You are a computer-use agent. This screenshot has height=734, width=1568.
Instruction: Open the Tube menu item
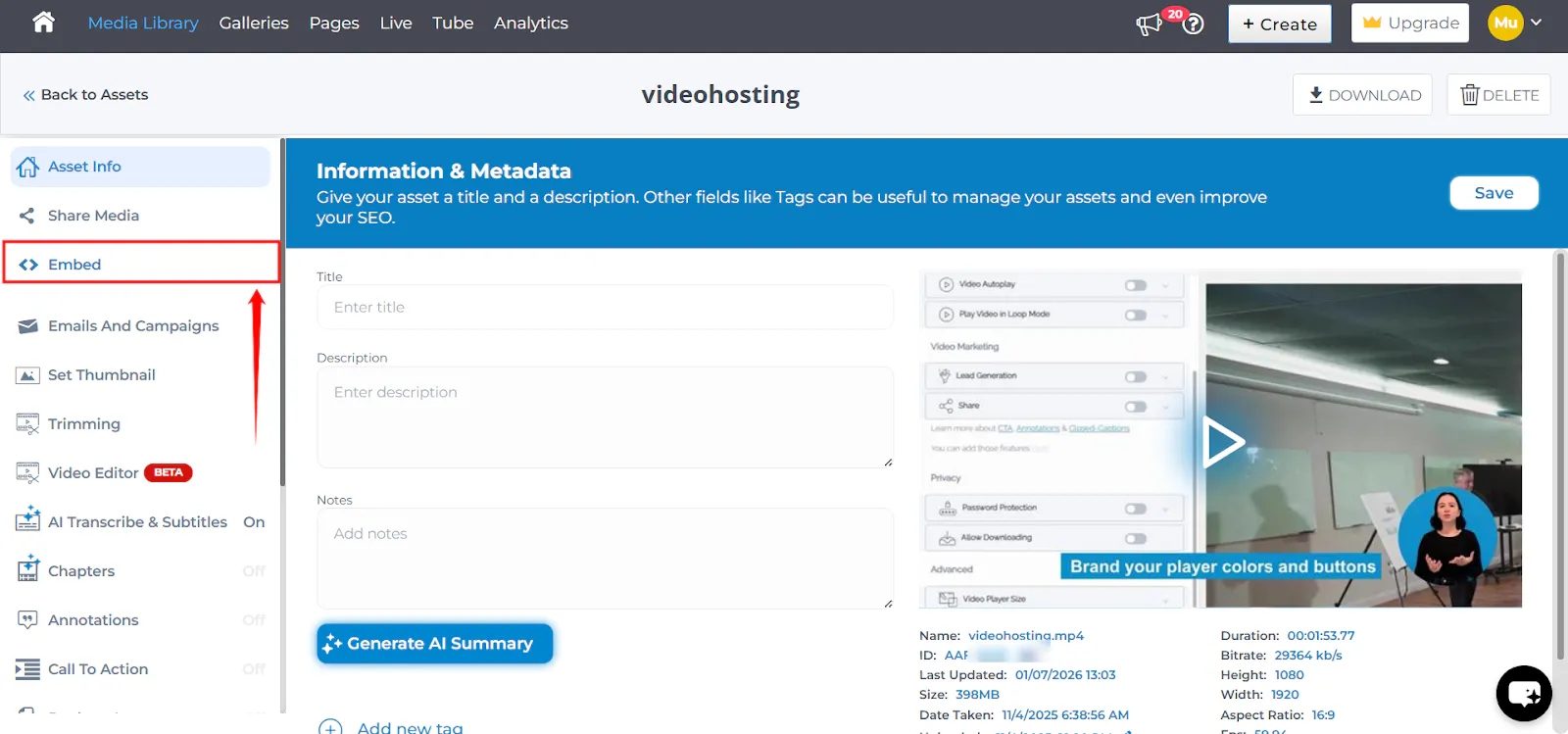click(453, 23)
